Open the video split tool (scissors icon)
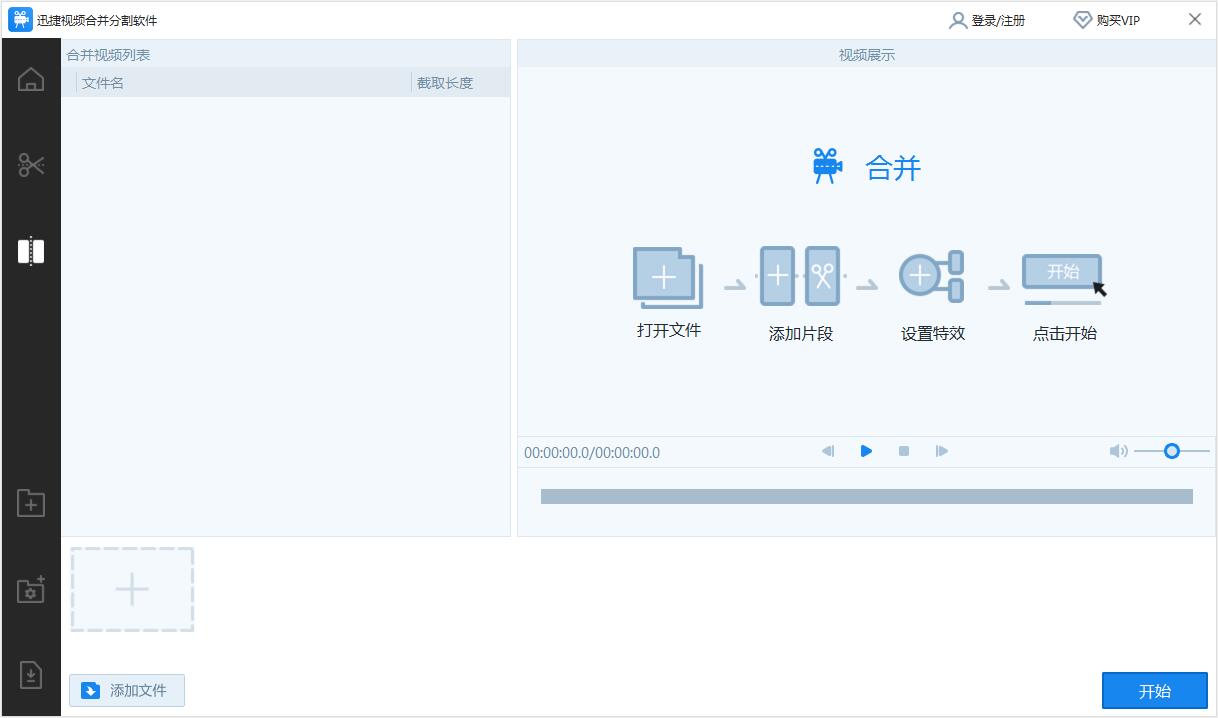 point(30,163)
